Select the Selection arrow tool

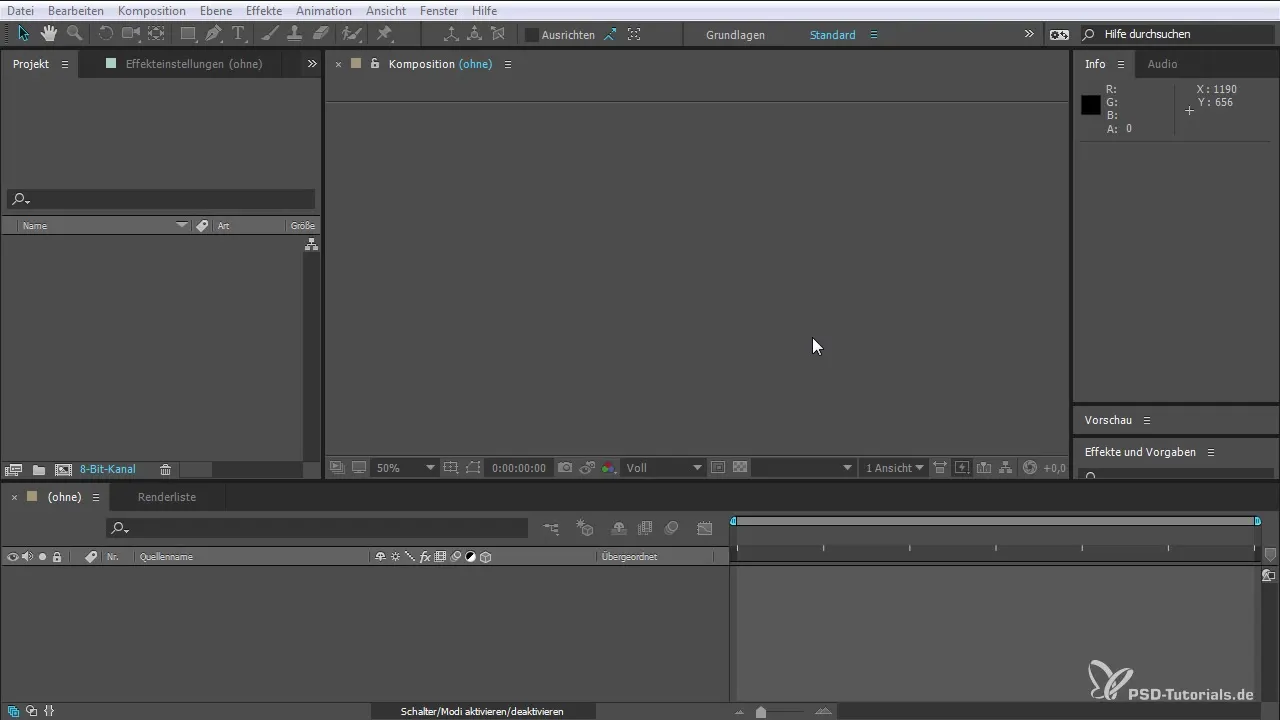(x=24, y=34)
